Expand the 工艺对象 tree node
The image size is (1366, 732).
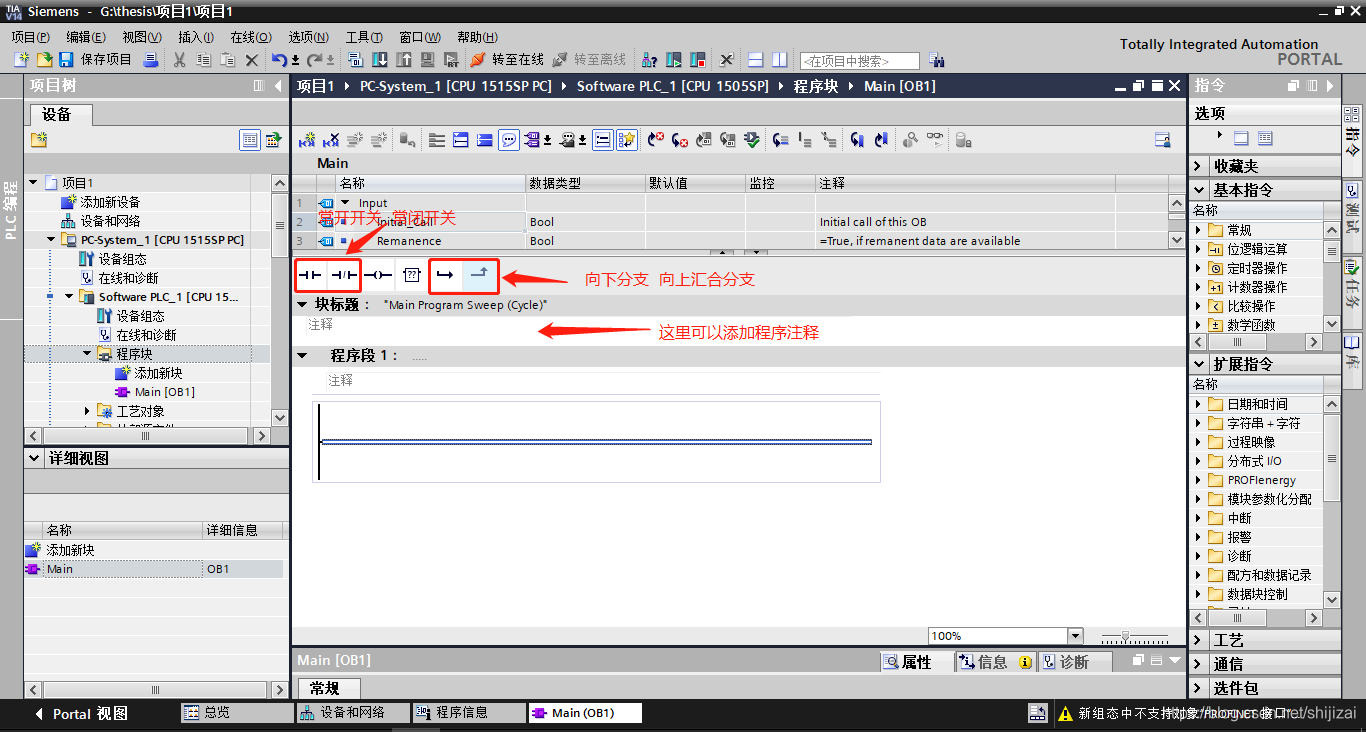88,411
